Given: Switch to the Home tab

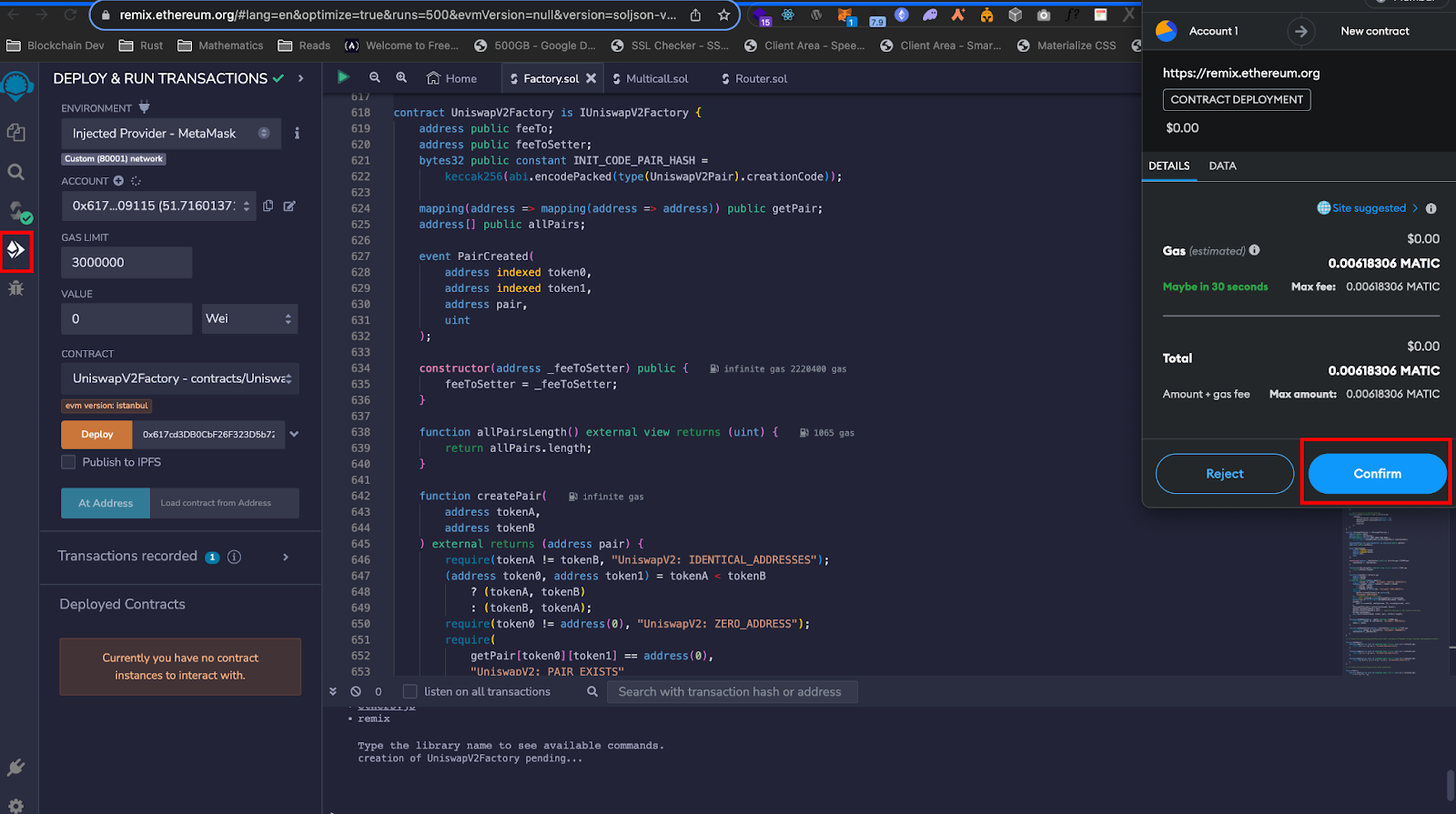Looking at the screenshot, I should [x=452, y=78].
